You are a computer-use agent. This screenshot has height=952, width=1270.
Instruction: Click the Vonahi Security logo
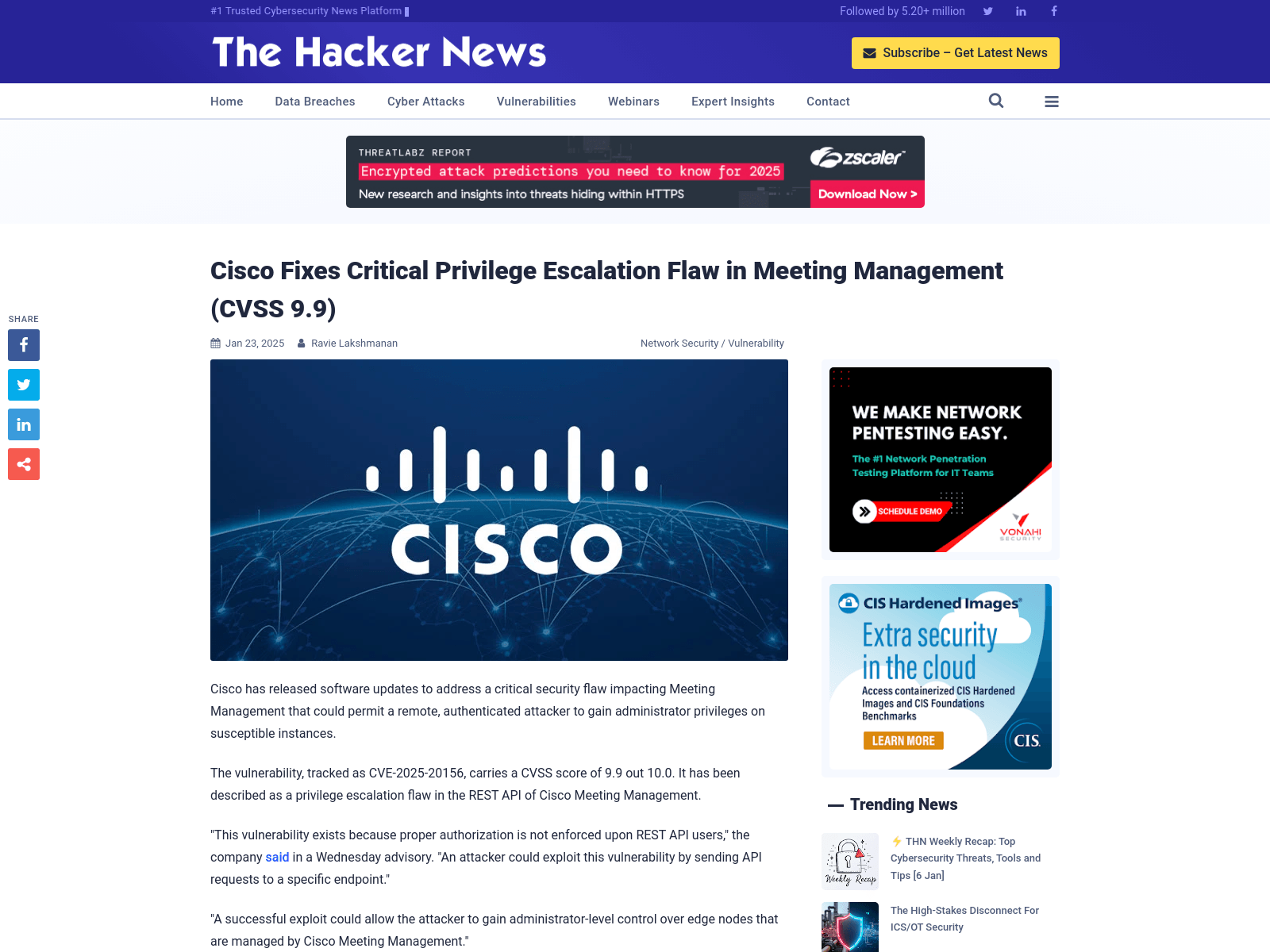point(1020,528)
